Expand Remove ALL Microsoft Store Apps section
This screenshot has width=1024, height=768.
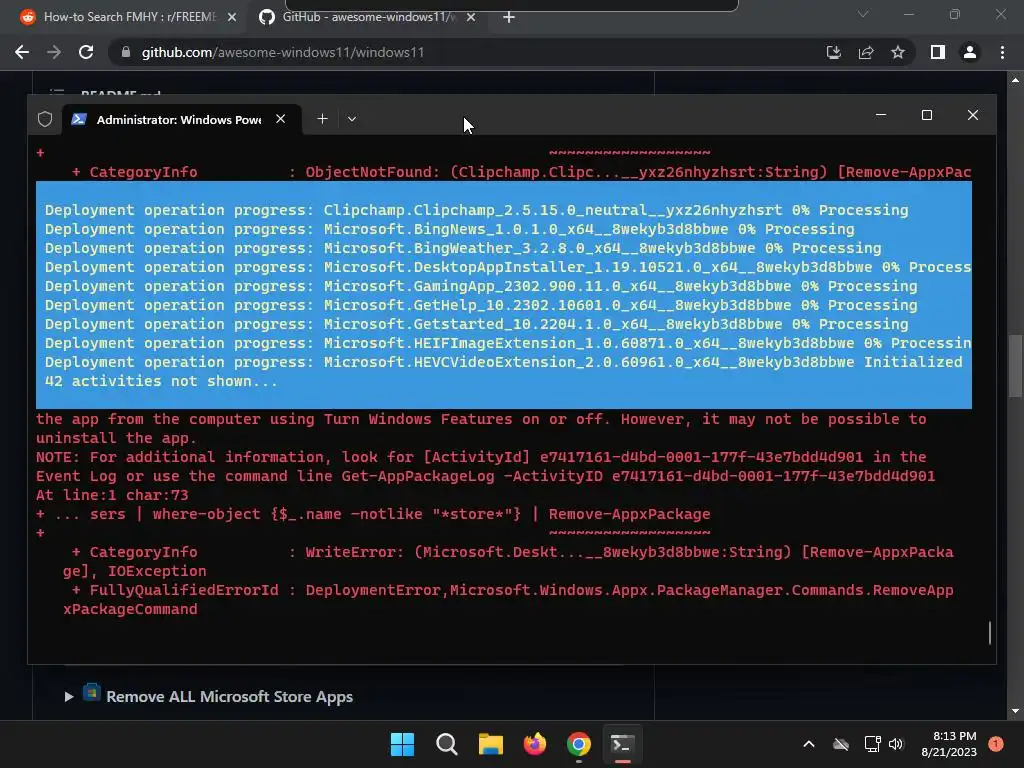coord(69,697)
